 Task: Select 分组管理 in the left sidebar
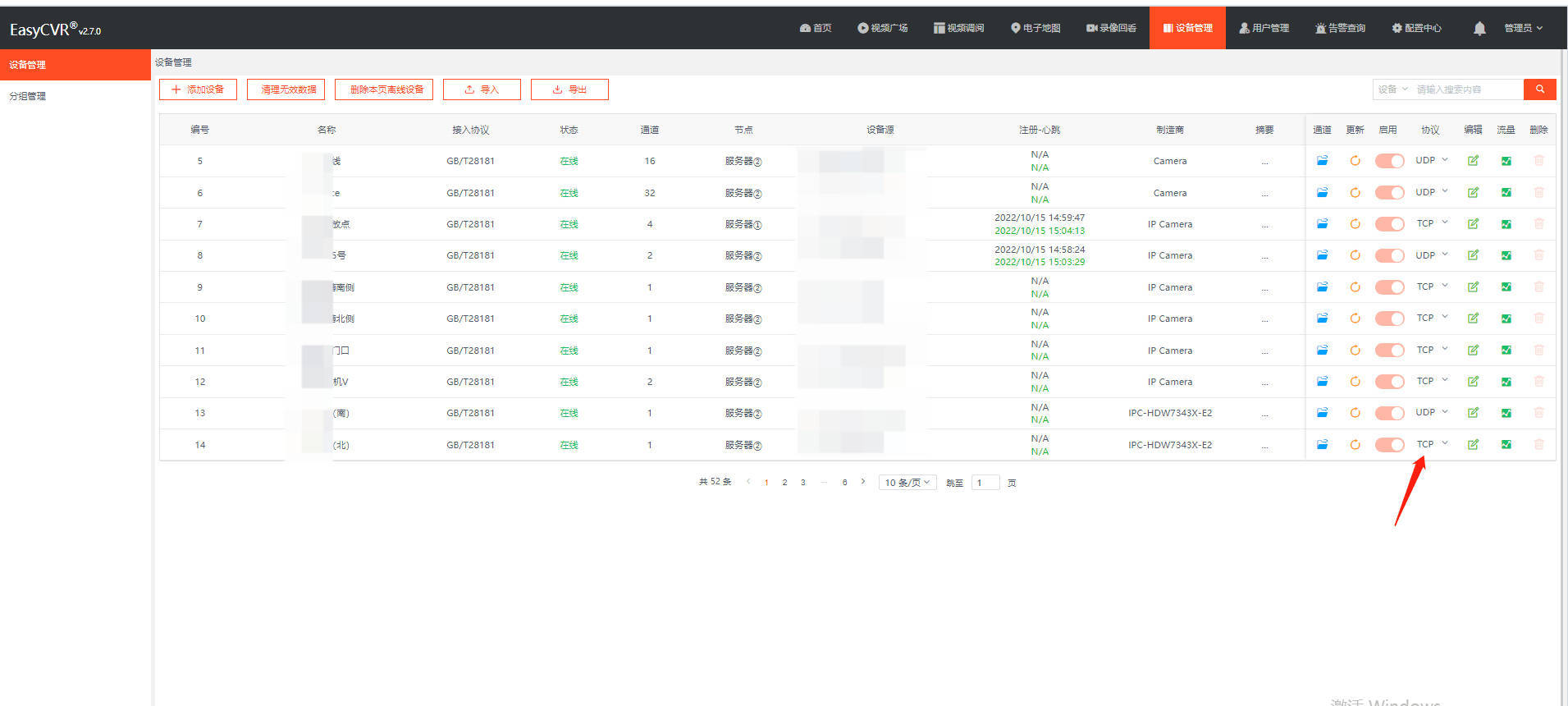(75, 96)
